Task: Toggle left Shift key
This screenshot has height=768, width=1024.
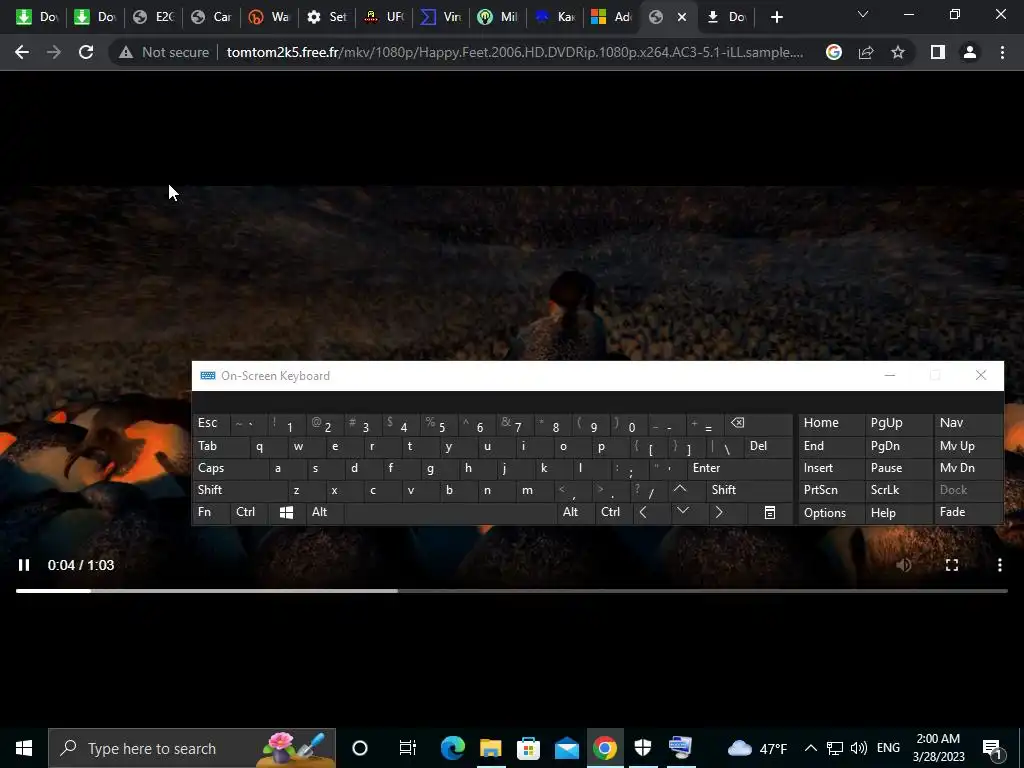Action: coord(240,490)
